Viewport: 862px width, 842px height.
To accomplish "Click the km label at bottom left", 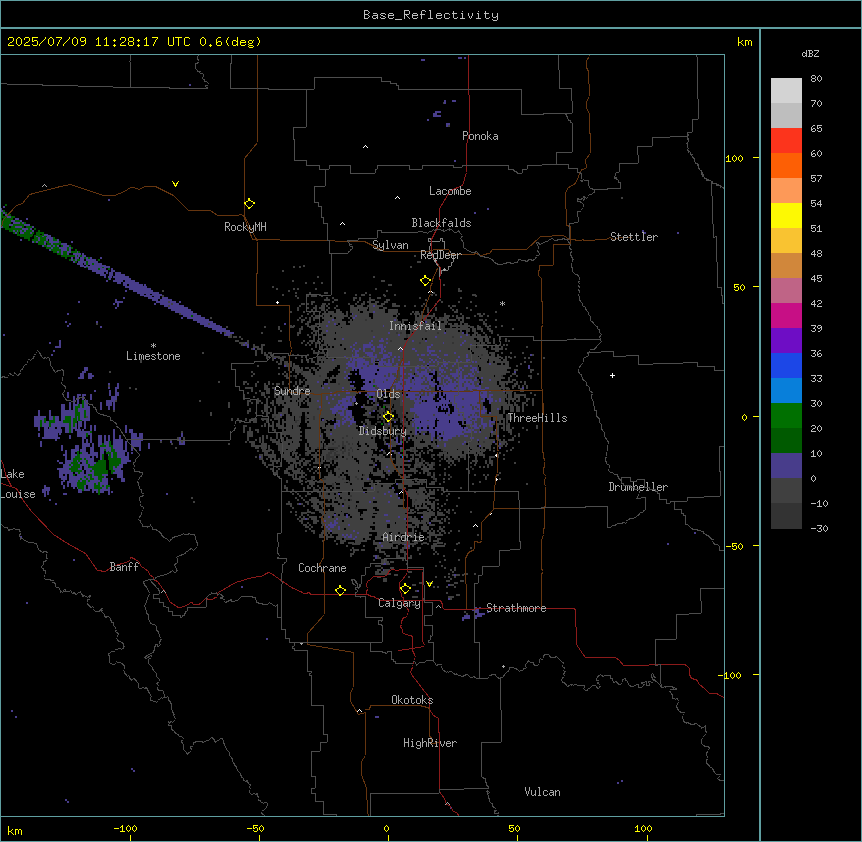I will pos(15,830).
